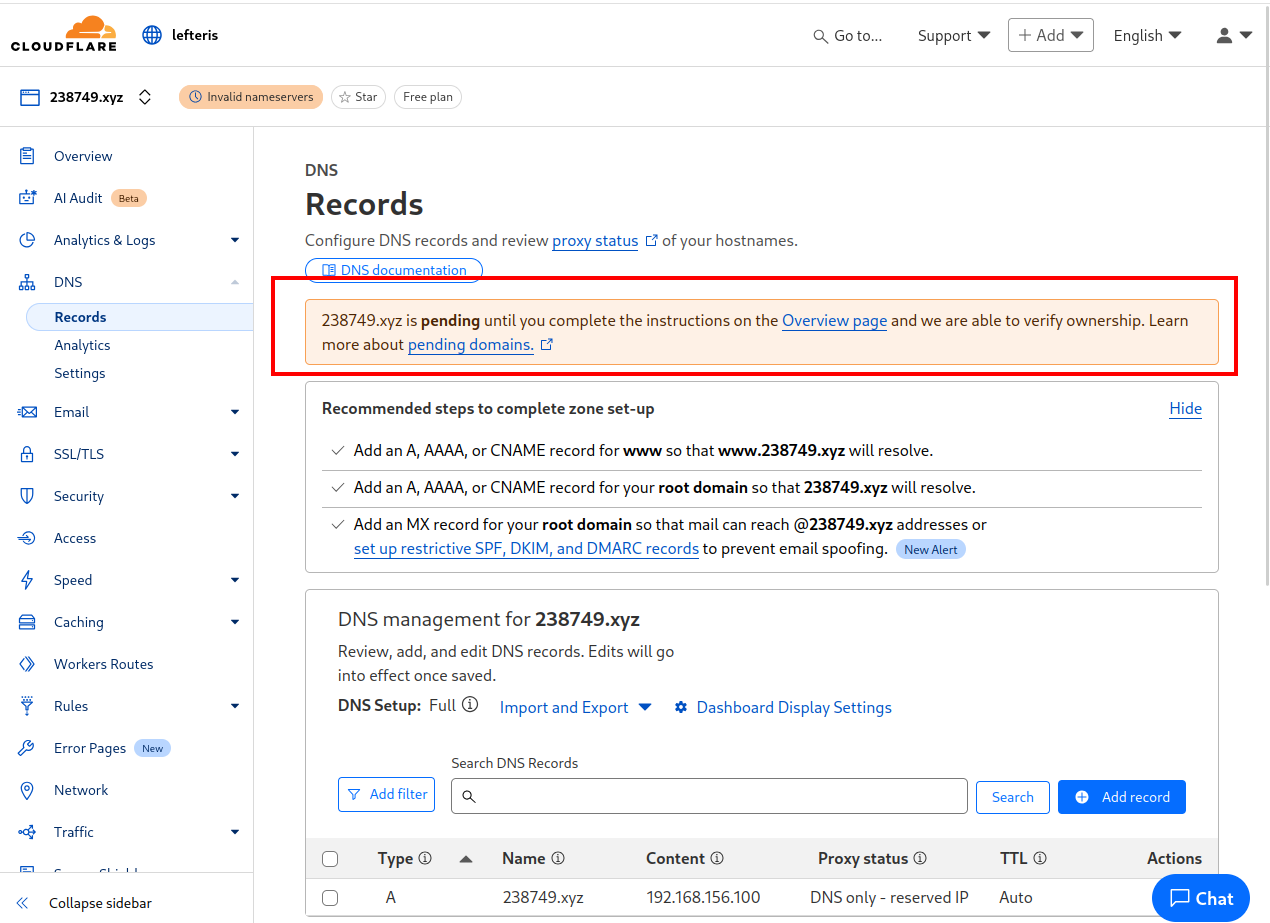
Task: Open the Go to search
Action: (x=848, y=35)
